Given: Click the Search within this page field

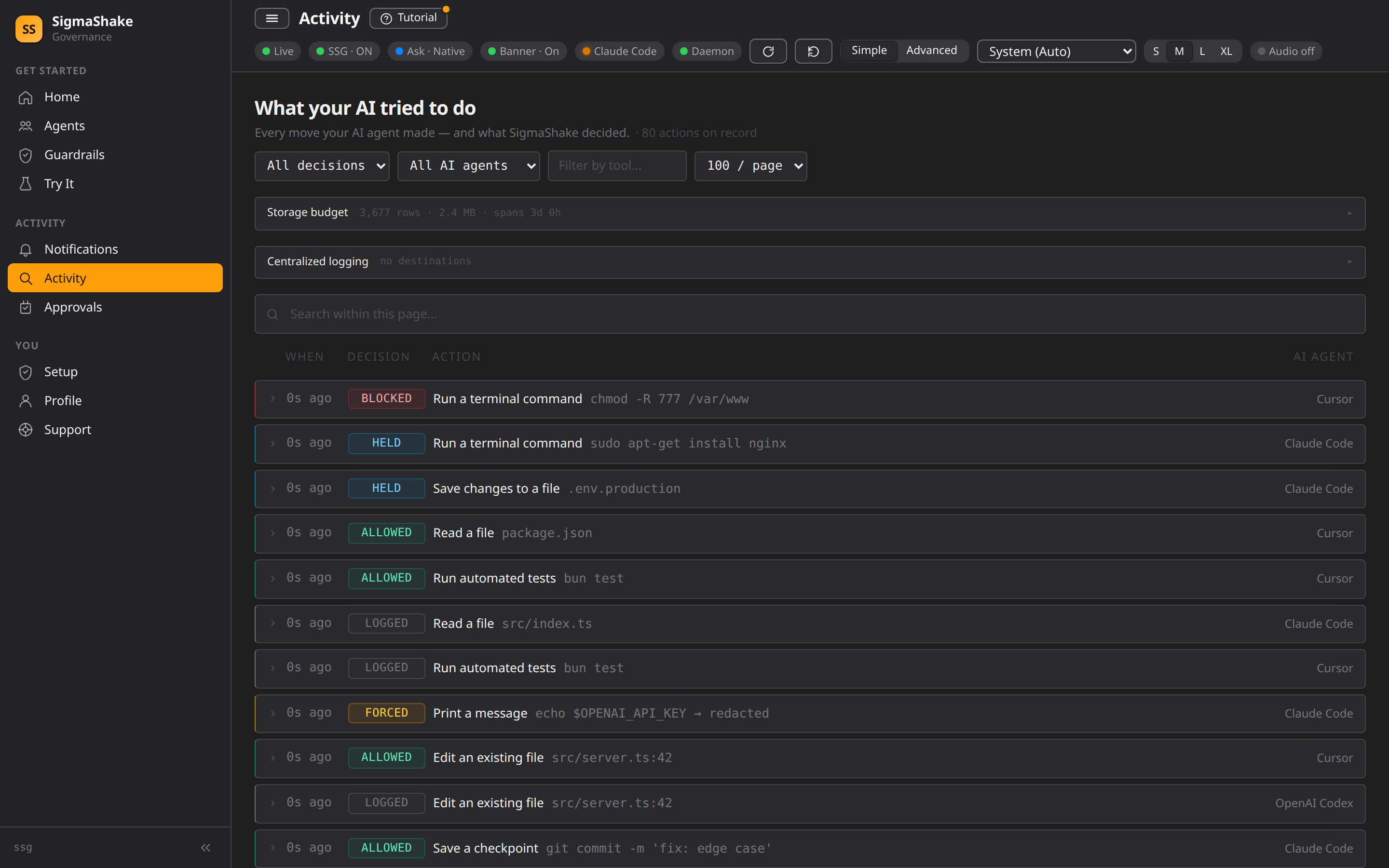Looking at the screenshot, I should point(810,314).
